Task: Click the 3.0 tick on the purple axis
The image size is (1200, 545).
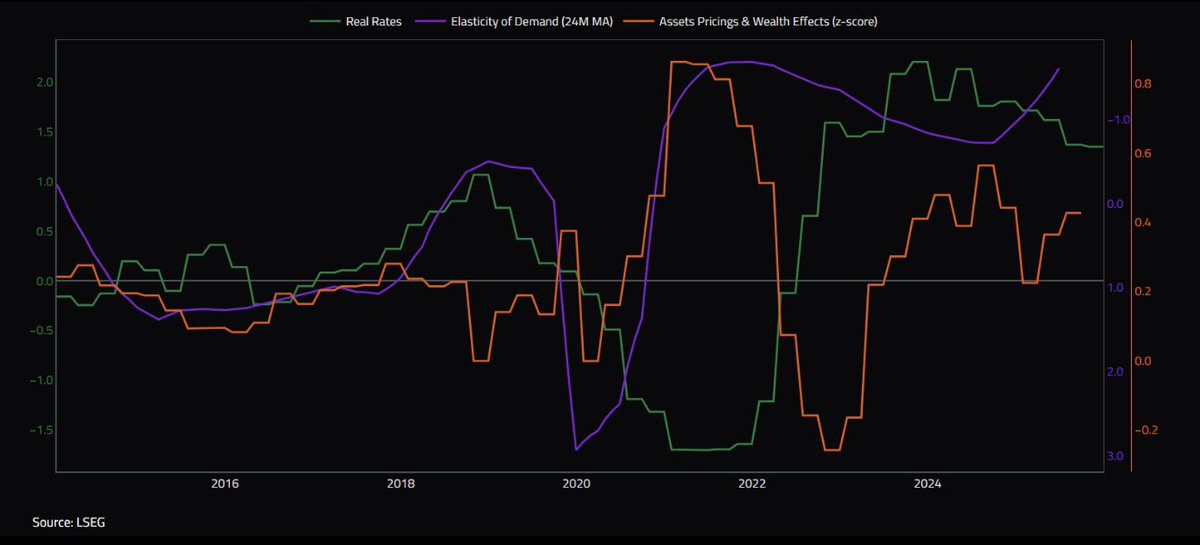Action: 1117,457
